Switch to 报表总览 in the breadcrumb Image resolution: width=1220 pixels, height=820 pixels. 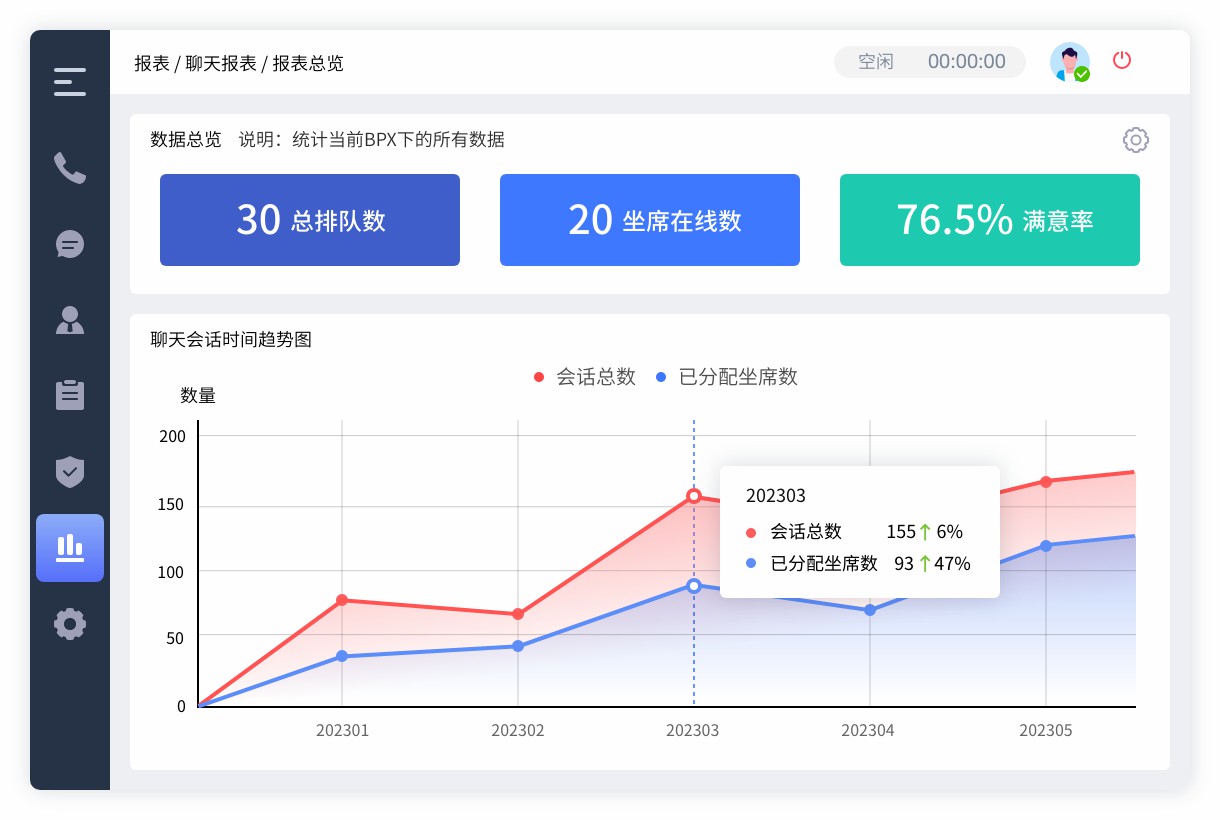pos(308,63)
